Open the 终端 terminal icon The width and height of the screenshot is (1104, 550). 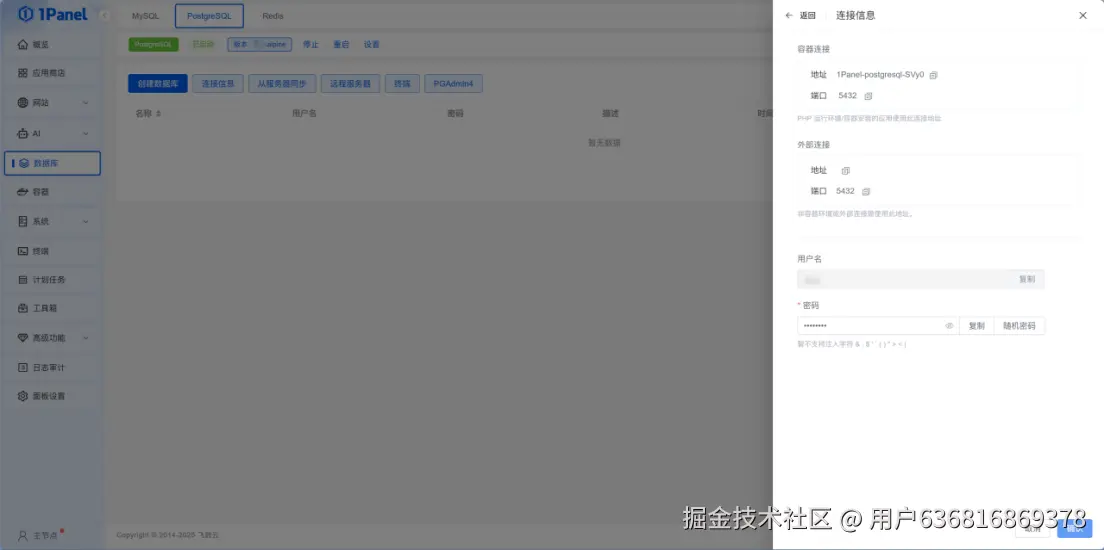coord(23,251)
